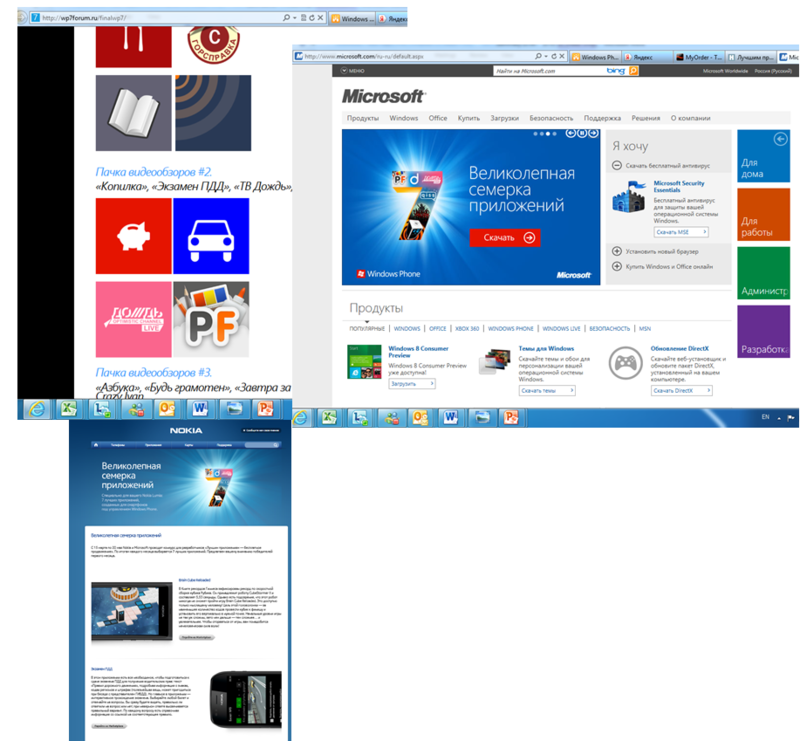Click the Bing search button on Microsoft.com
This screenshot has width=800, height=741.
(633, 71)
